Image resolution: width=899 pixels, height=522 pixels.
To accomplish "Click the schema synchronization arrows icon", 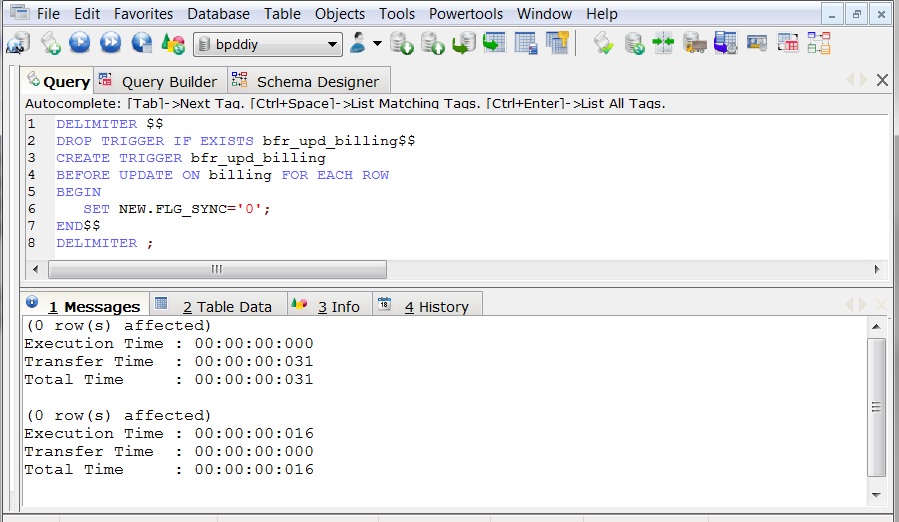I will (x=663, y=44).
